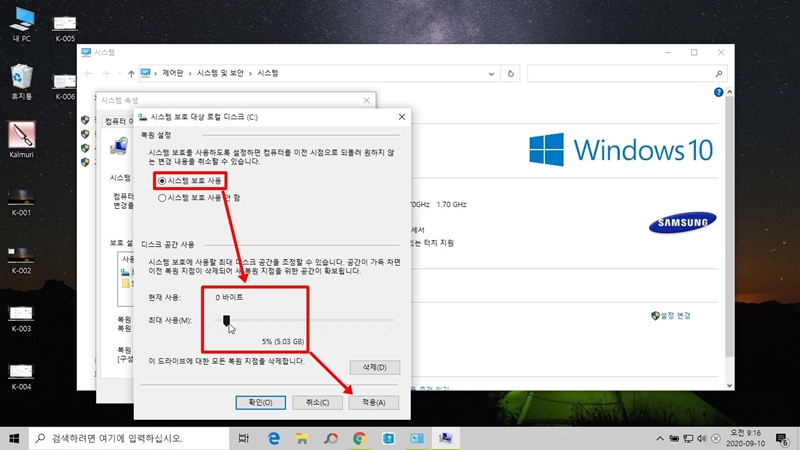Click 제어판 in the address breadcrumb

point(172,73)
